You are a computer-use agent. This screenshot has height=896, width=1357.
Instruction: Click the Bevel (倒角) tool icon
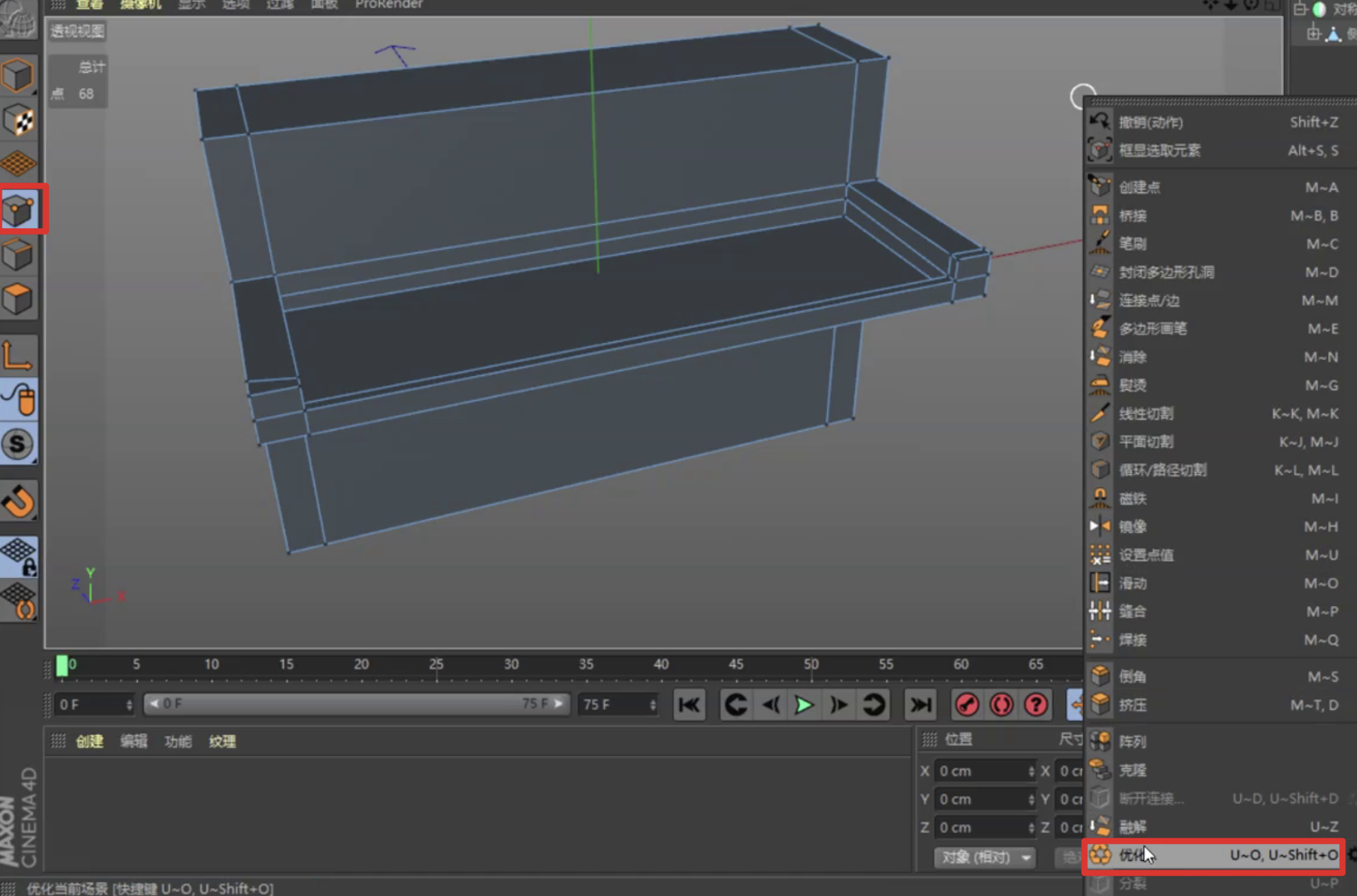1100,677
